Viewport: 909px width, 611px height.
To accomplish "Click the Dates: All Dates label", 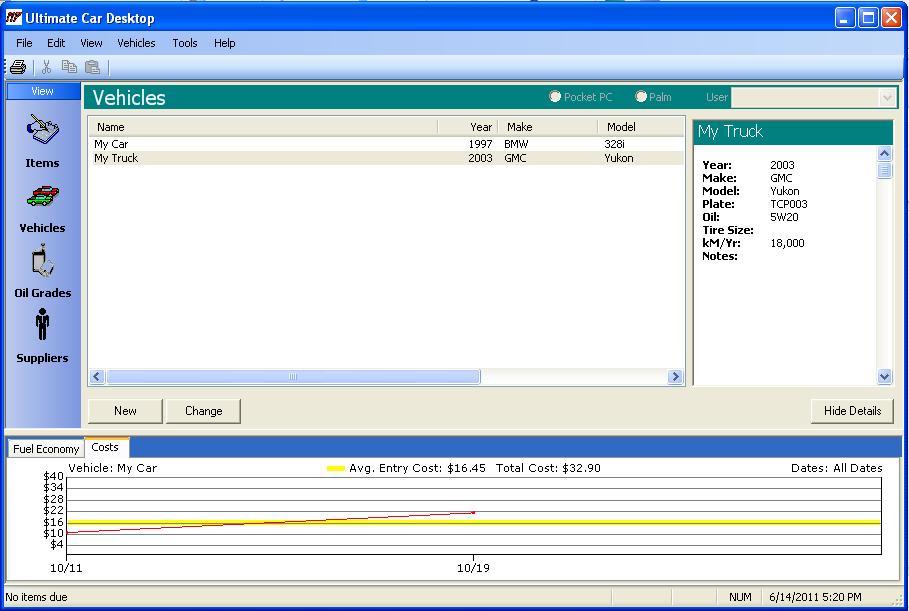I will tap(837, 468).
